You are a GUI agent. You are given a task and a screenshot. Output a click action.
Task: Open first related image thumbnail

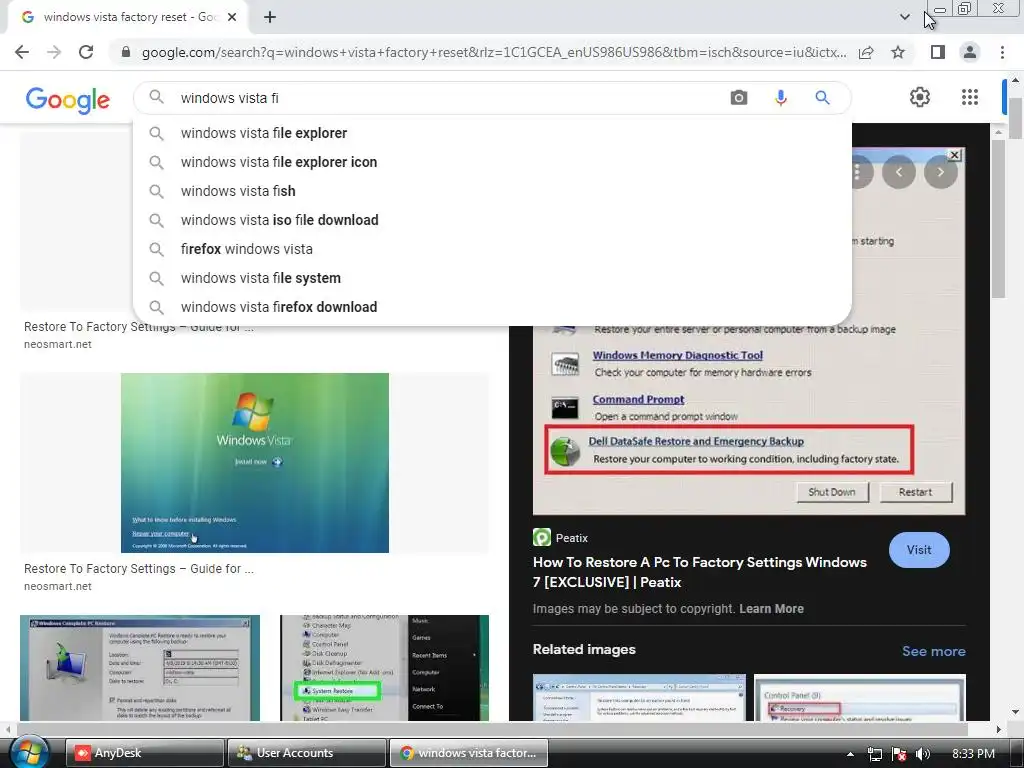coord(639,697)
